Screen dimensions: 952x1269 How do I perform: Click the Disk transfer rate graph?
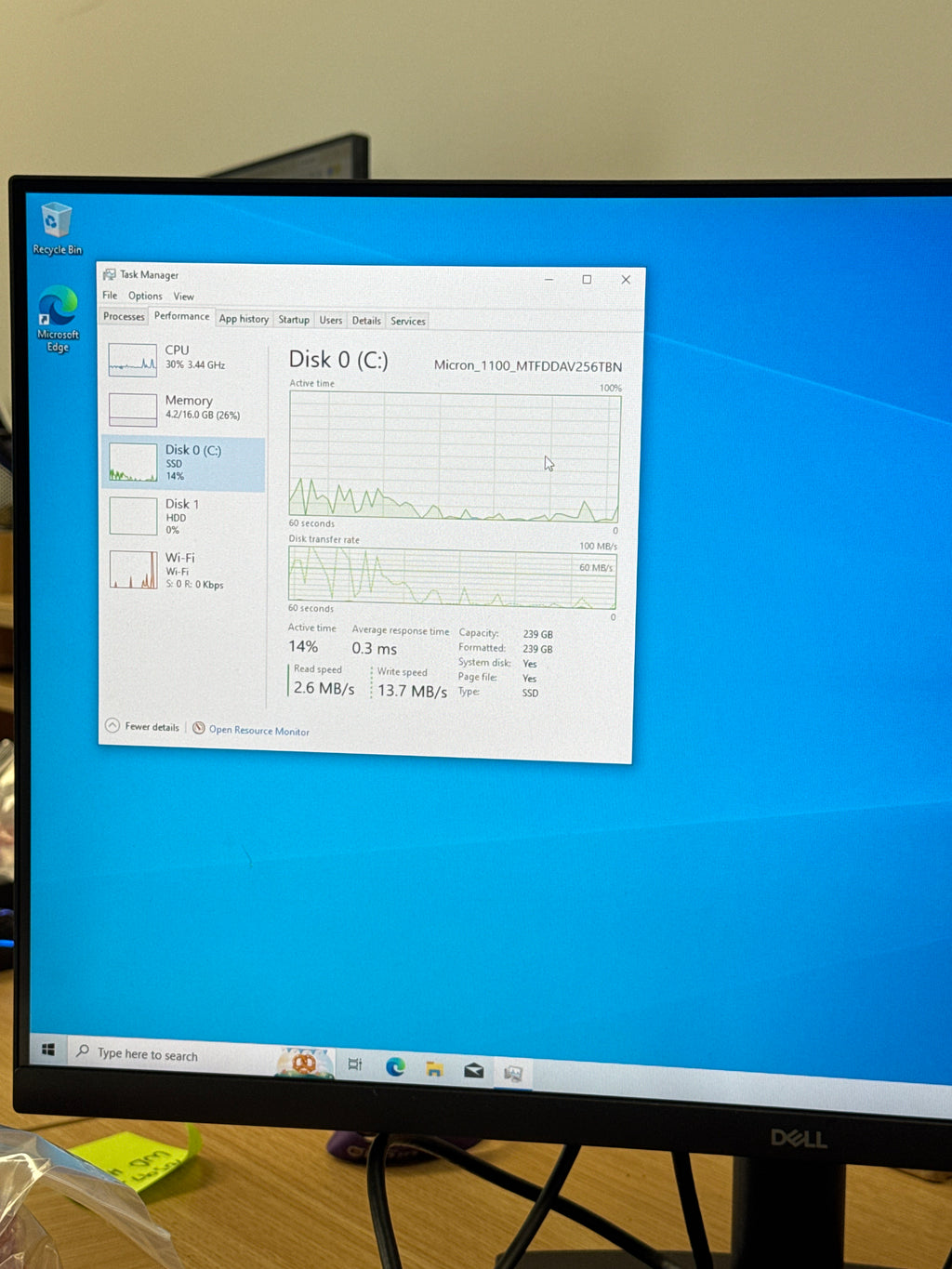tap(452, 577)
